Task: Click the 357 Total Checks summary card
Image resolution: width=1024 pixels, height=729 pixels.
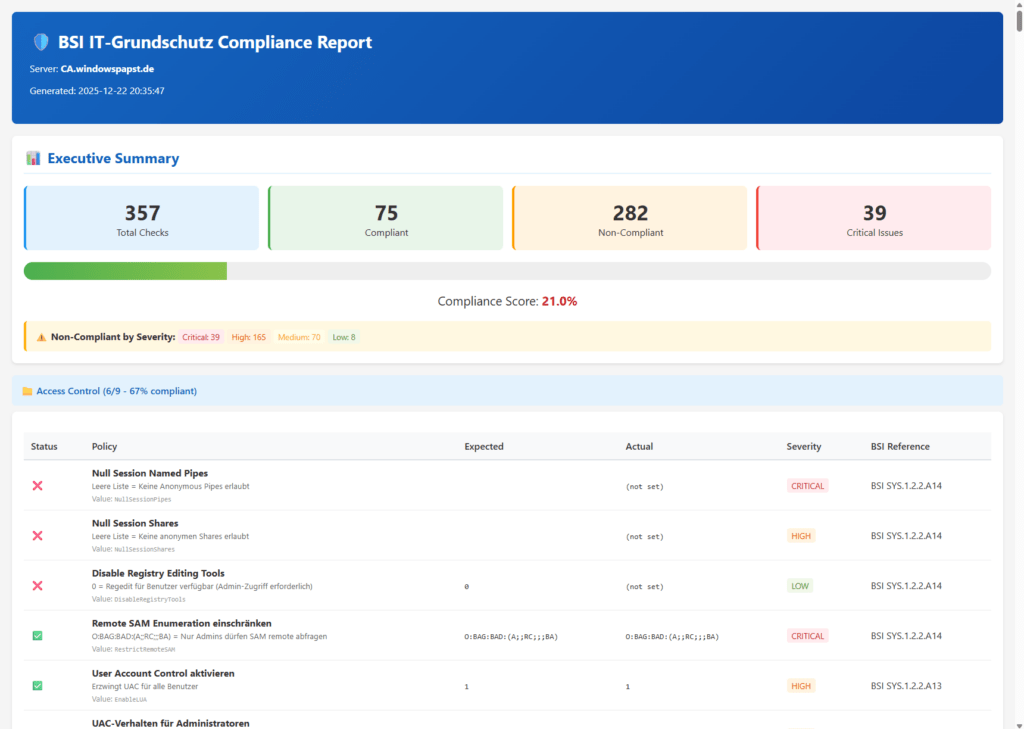Action: [x=141, y=217]
